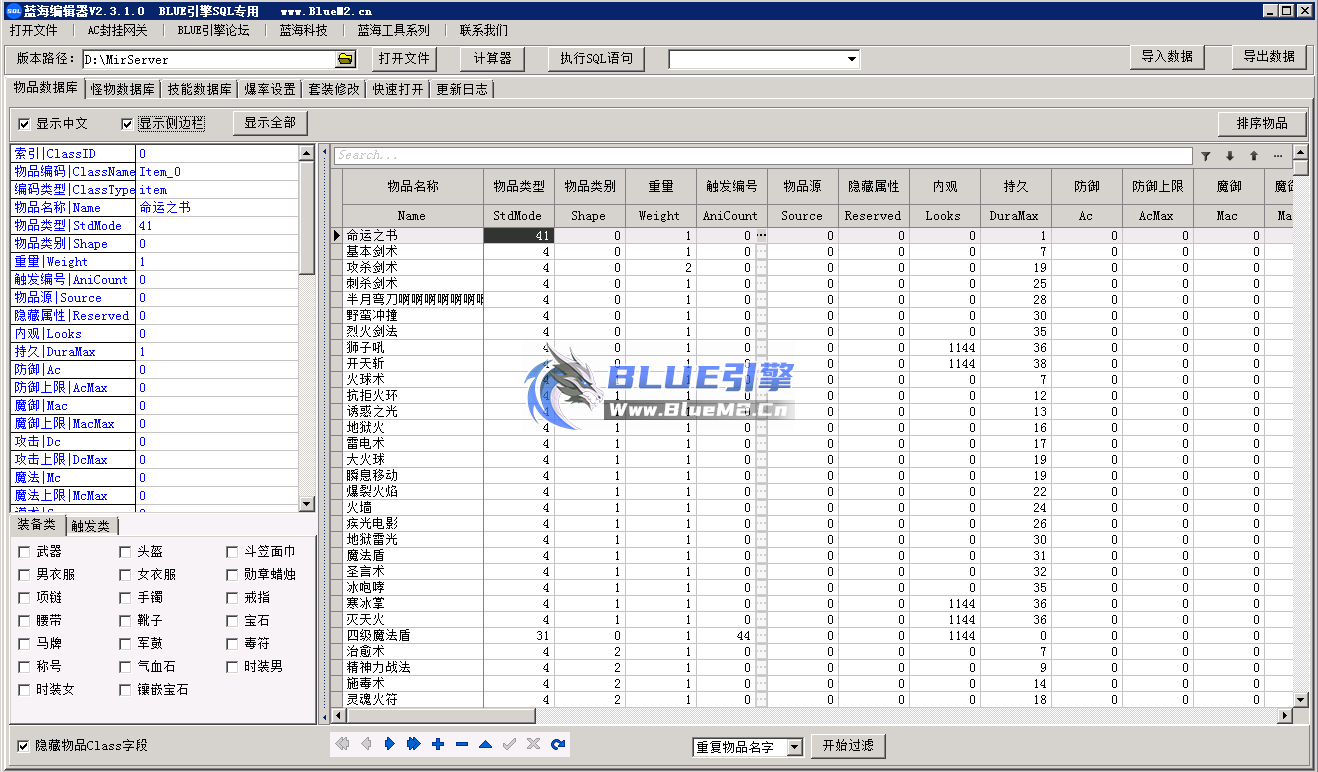Insert a new record with plus icon

(438, 744)
